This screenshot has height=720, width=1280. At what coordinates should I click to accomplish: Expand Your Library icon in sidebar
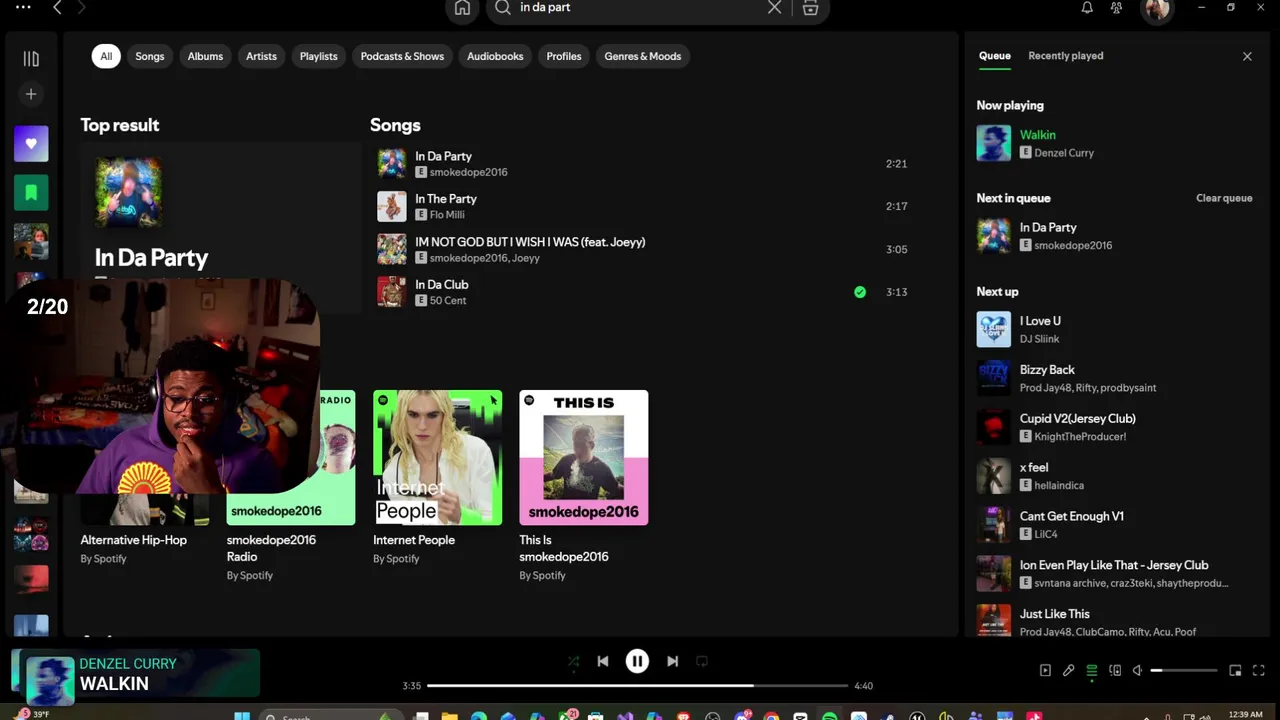tap(31, 59)
